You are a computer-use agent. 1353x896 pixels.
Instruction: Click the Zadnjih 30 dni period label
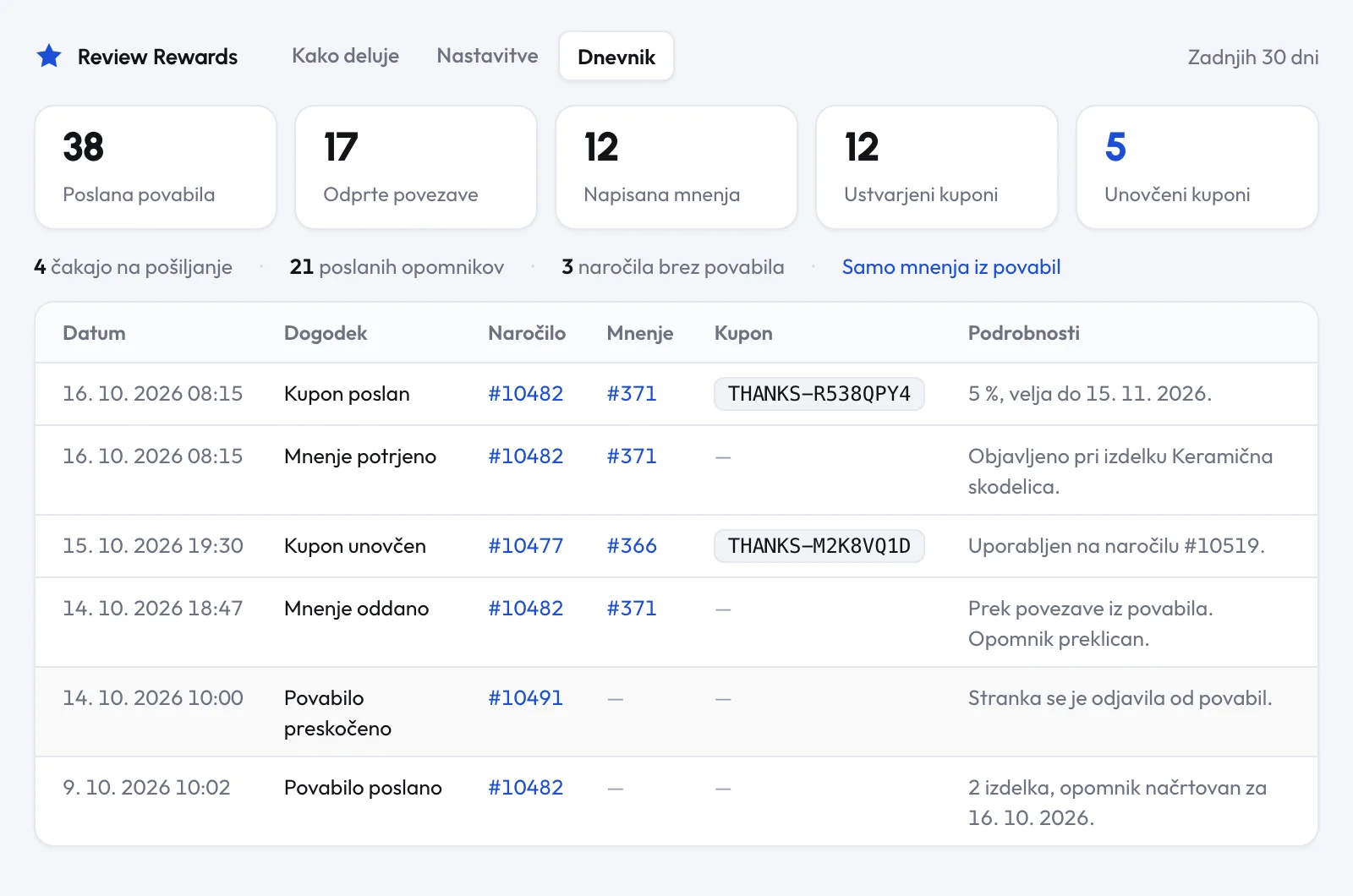pyautogui.click(x=1253, y=57)
